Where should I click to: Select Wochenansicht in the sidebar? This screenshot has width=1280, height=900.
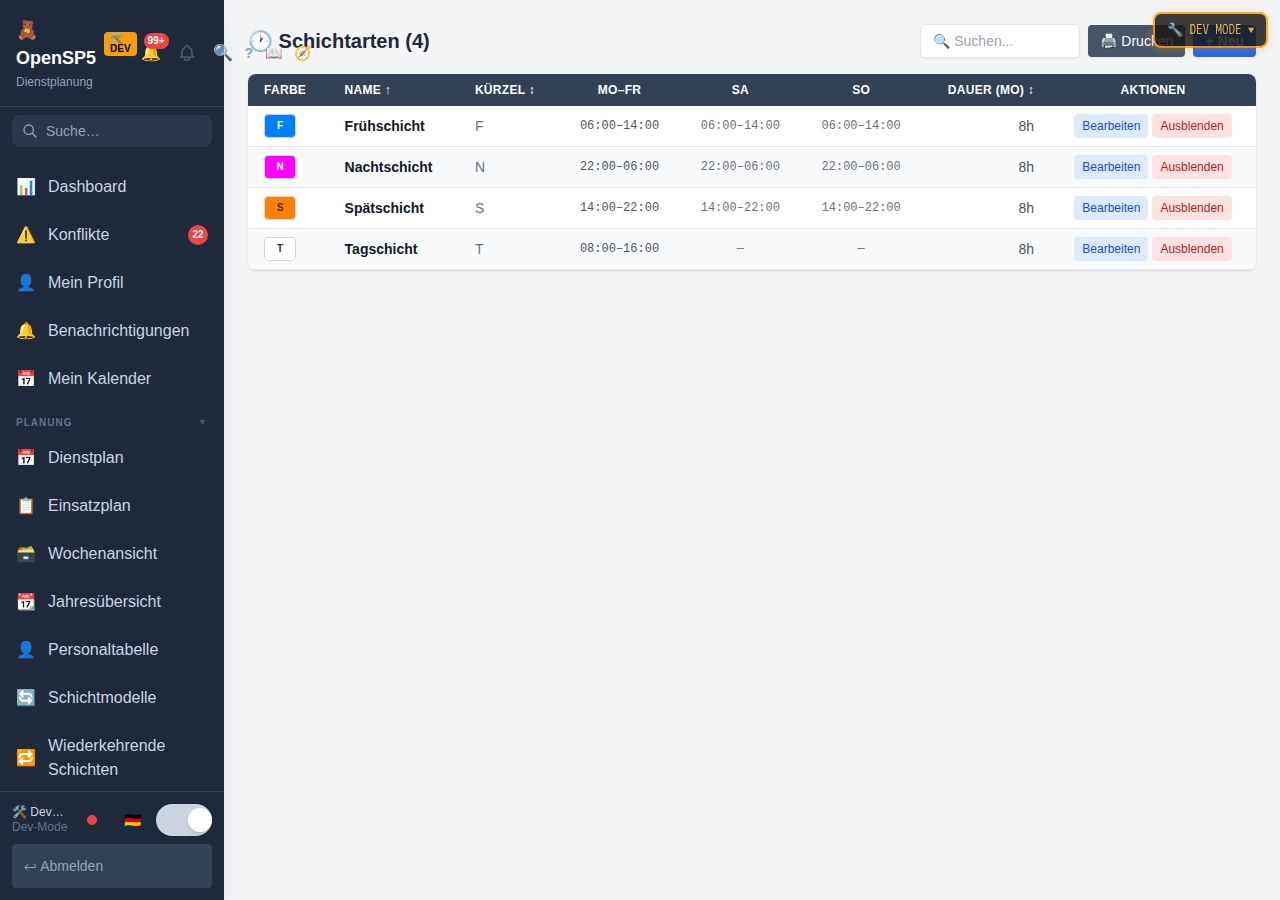point(112,553)
